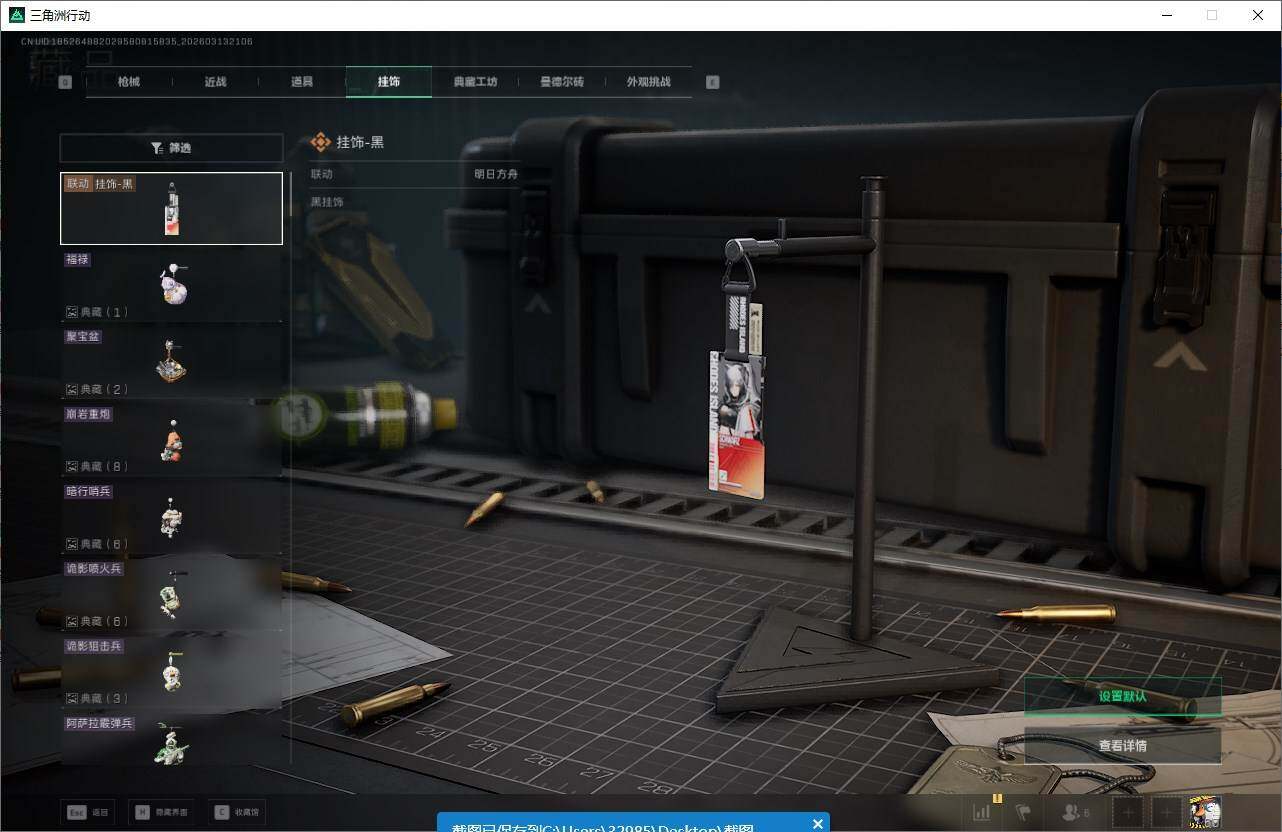
Task: Open the bar-chart stats icon
Action: click(983, 813)
